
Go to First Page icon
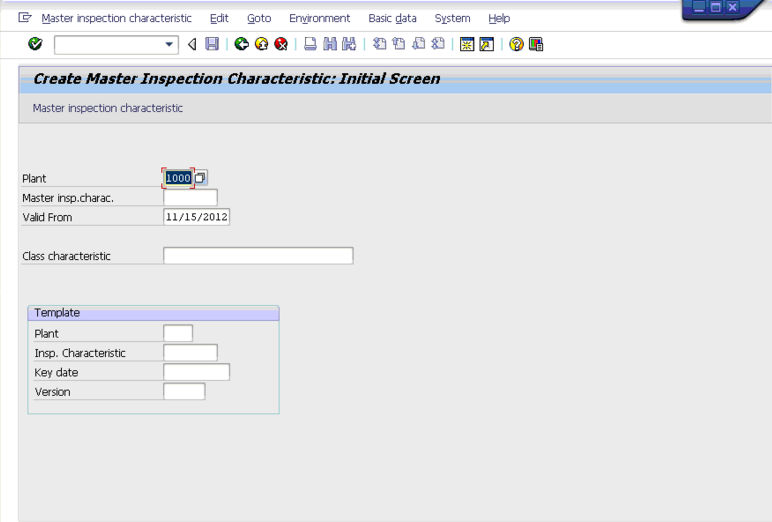[x=379, y=44]
